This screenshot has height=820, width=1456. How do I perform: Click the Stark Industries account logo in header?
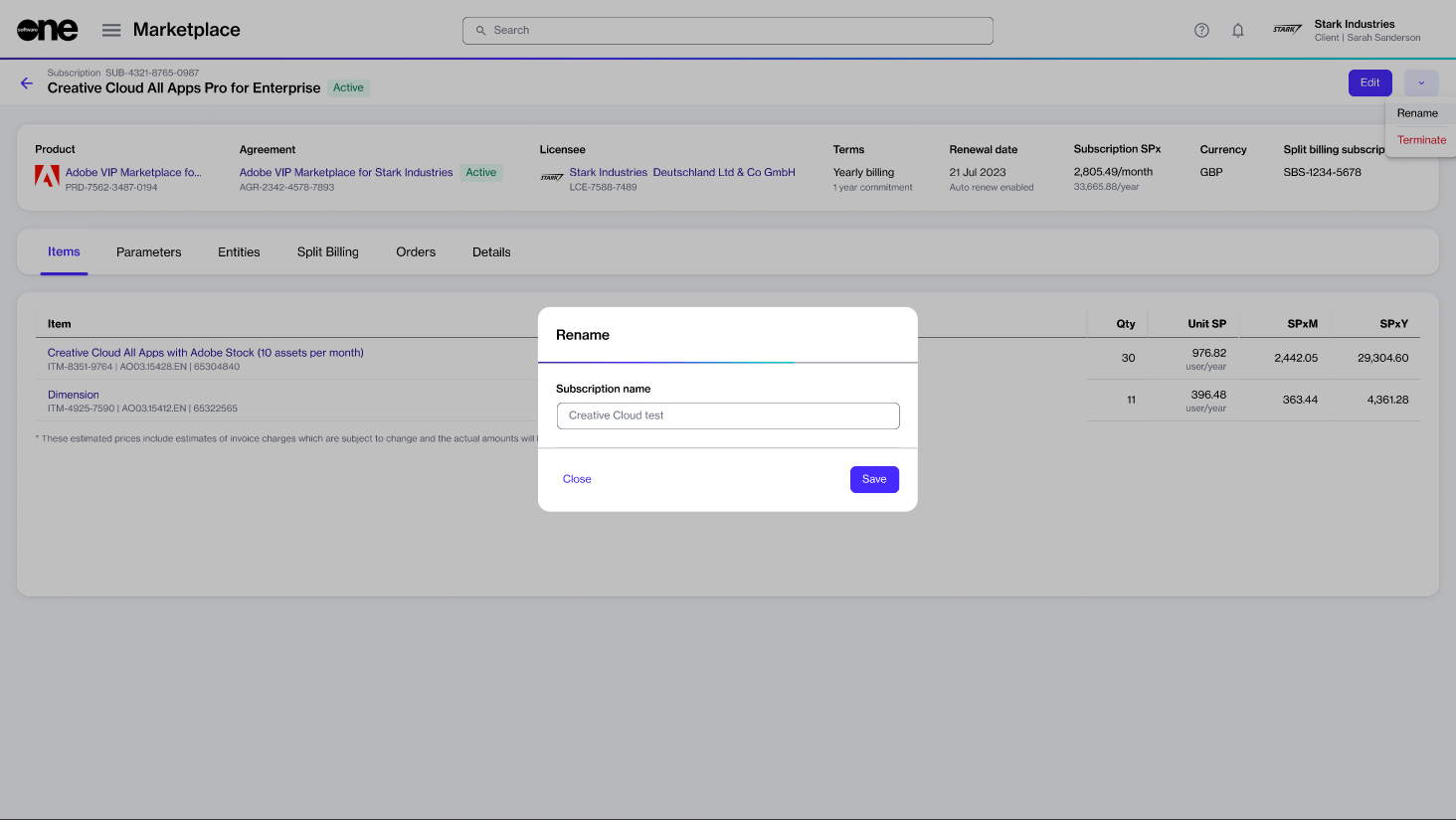[1287, 30]
